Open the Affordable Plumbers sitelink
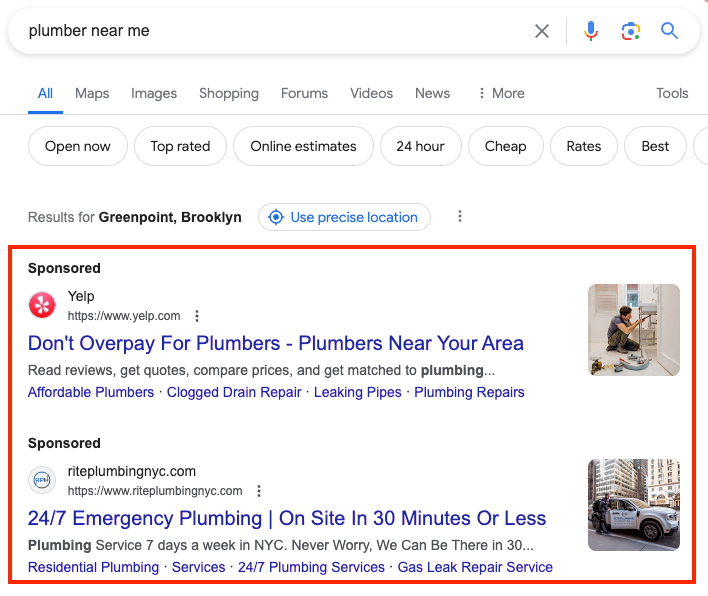This screenshot has width=708, height=596. [91, 392]
